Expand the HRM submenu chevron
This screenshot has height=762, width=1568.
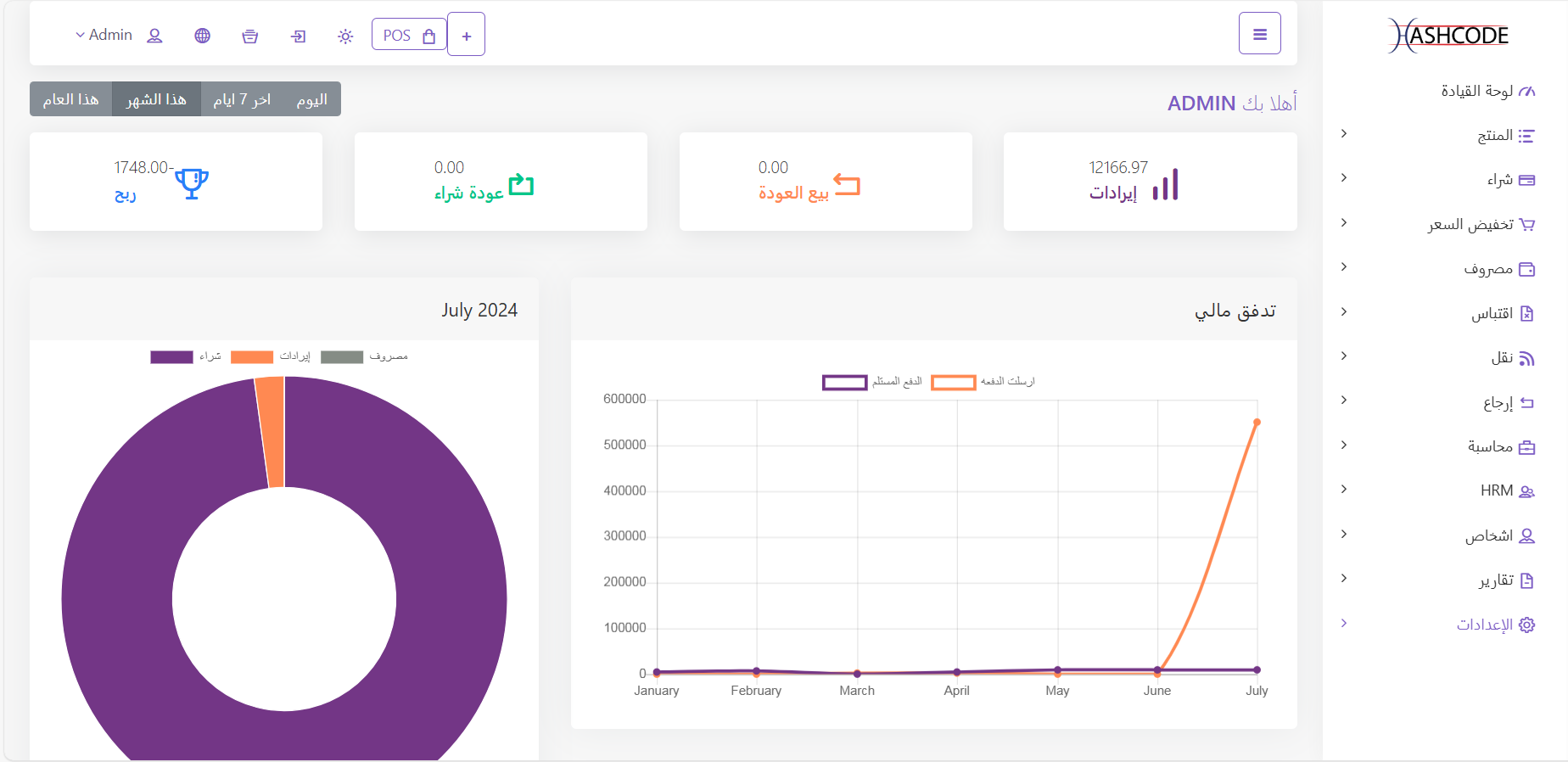[x=1344, y=489]
